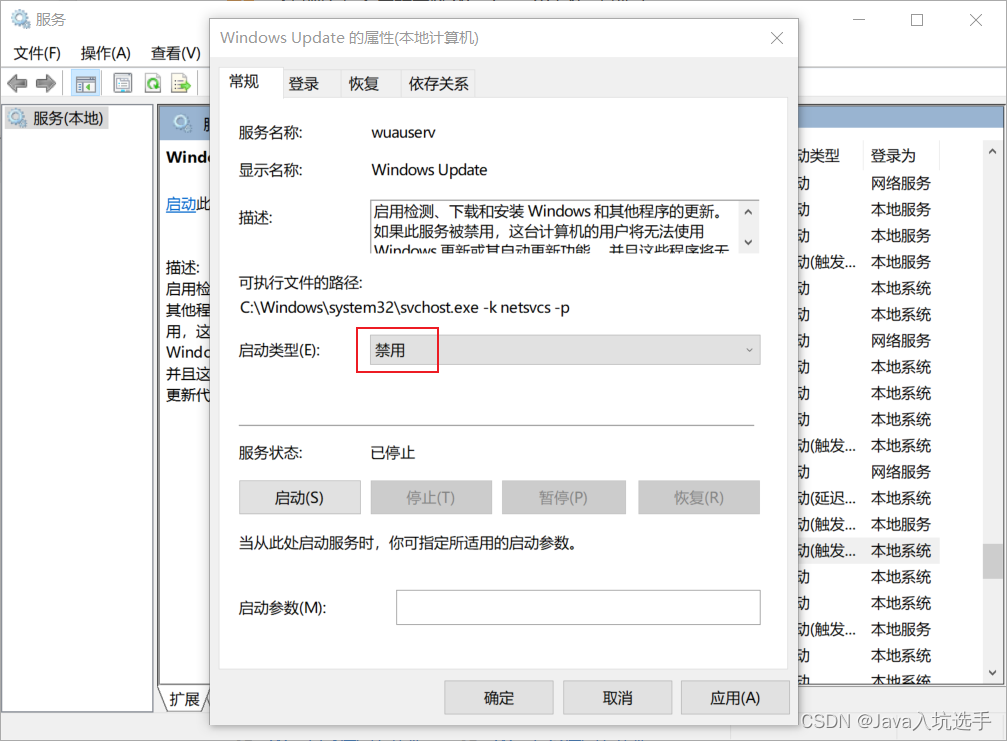Maximize the Services window
The width and height of the screenshot is (1007, 741).
click(917, 20)
